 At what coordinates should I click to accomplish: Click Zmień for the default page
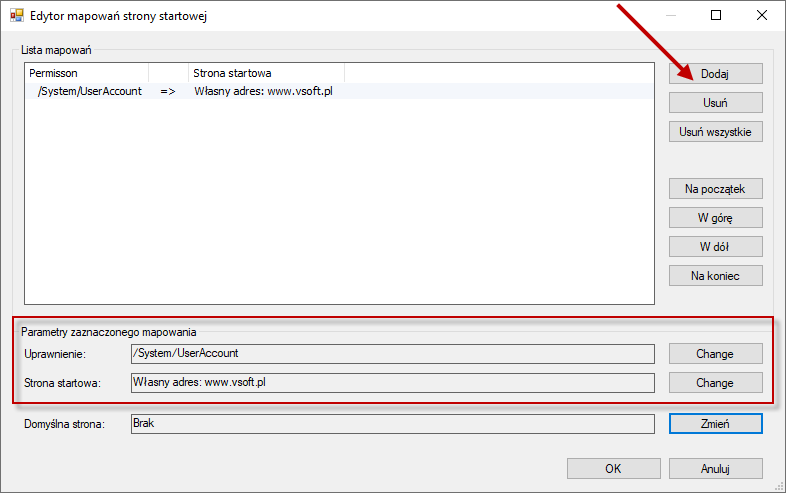715,424
